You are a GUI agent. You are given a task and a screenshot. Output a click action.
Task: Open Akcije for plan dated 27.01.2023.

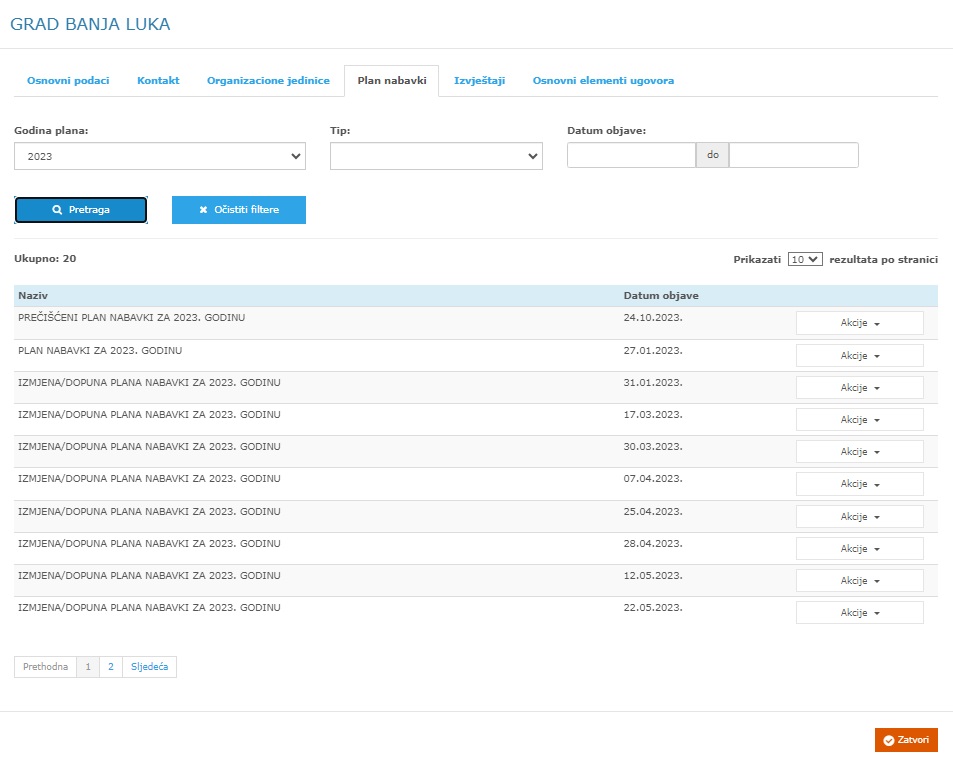tap(860, 355)
